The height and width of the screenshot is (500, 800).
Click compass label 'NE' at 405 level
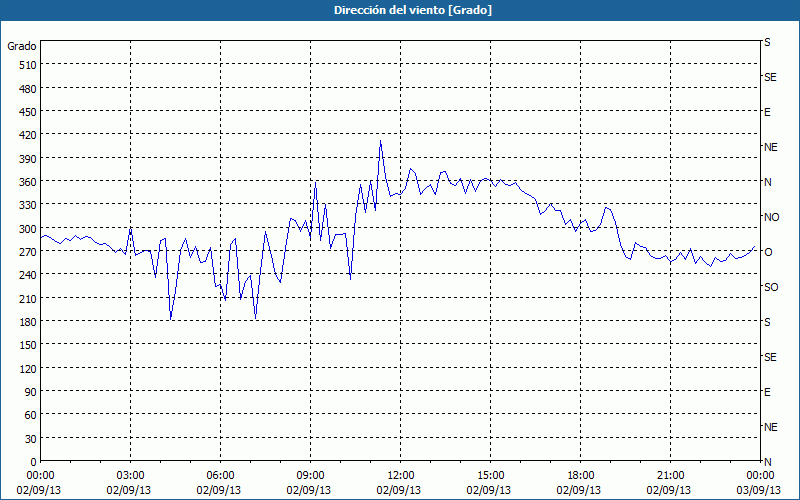coord(771,147)
